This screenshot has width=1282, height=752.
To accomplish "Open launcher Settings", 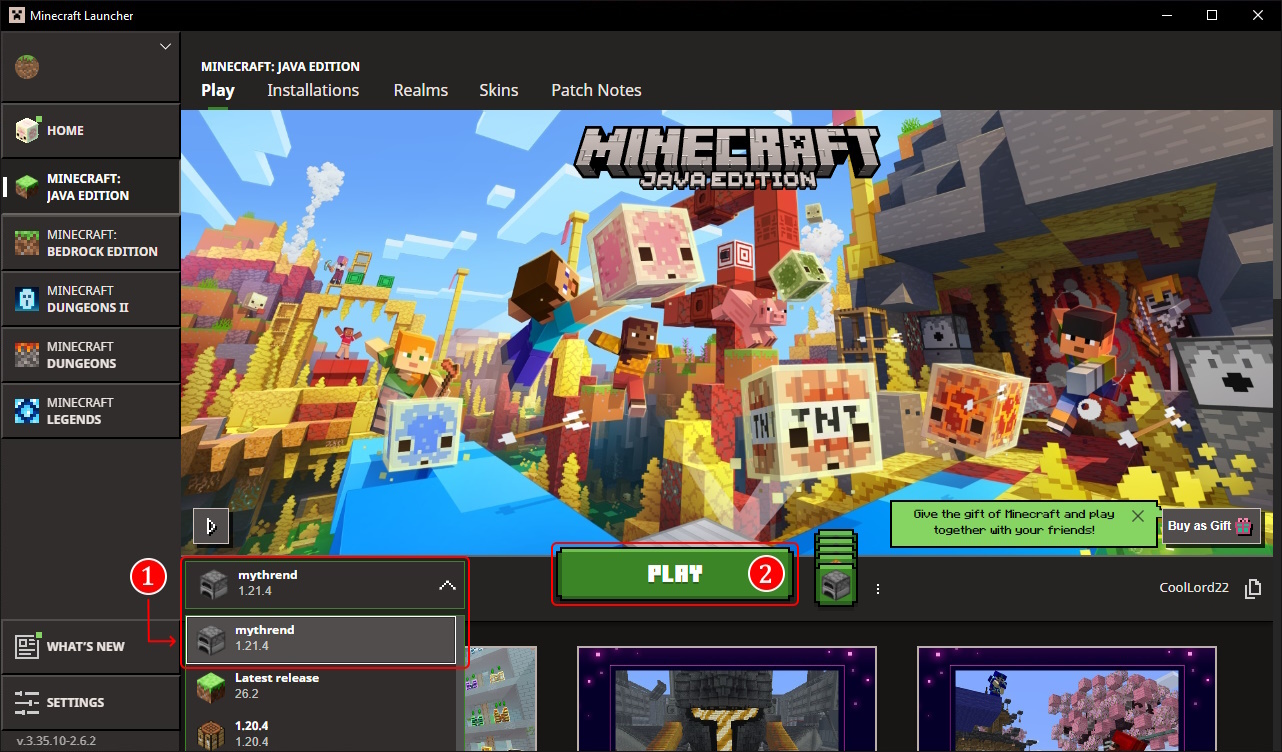I will point(90,702).
